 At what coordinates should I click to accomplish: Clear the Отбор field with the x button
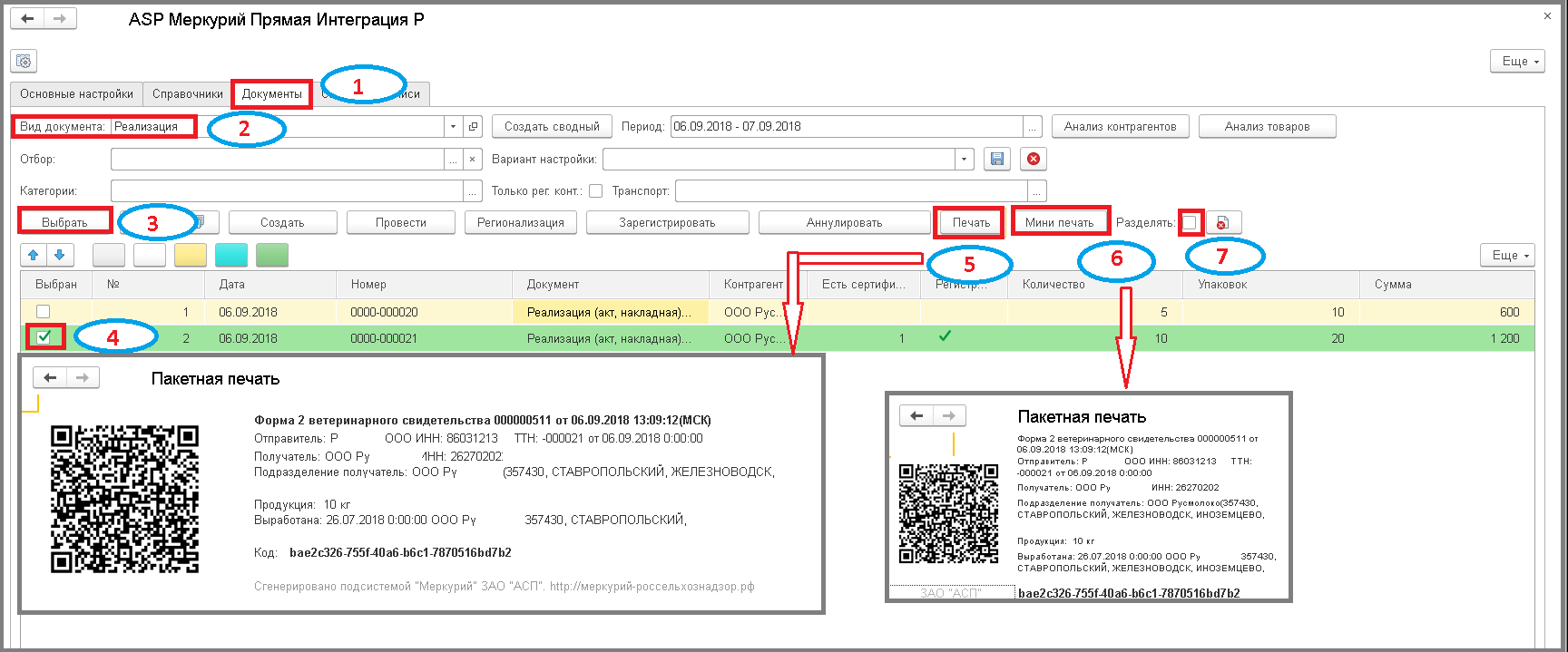click(472, 160)
